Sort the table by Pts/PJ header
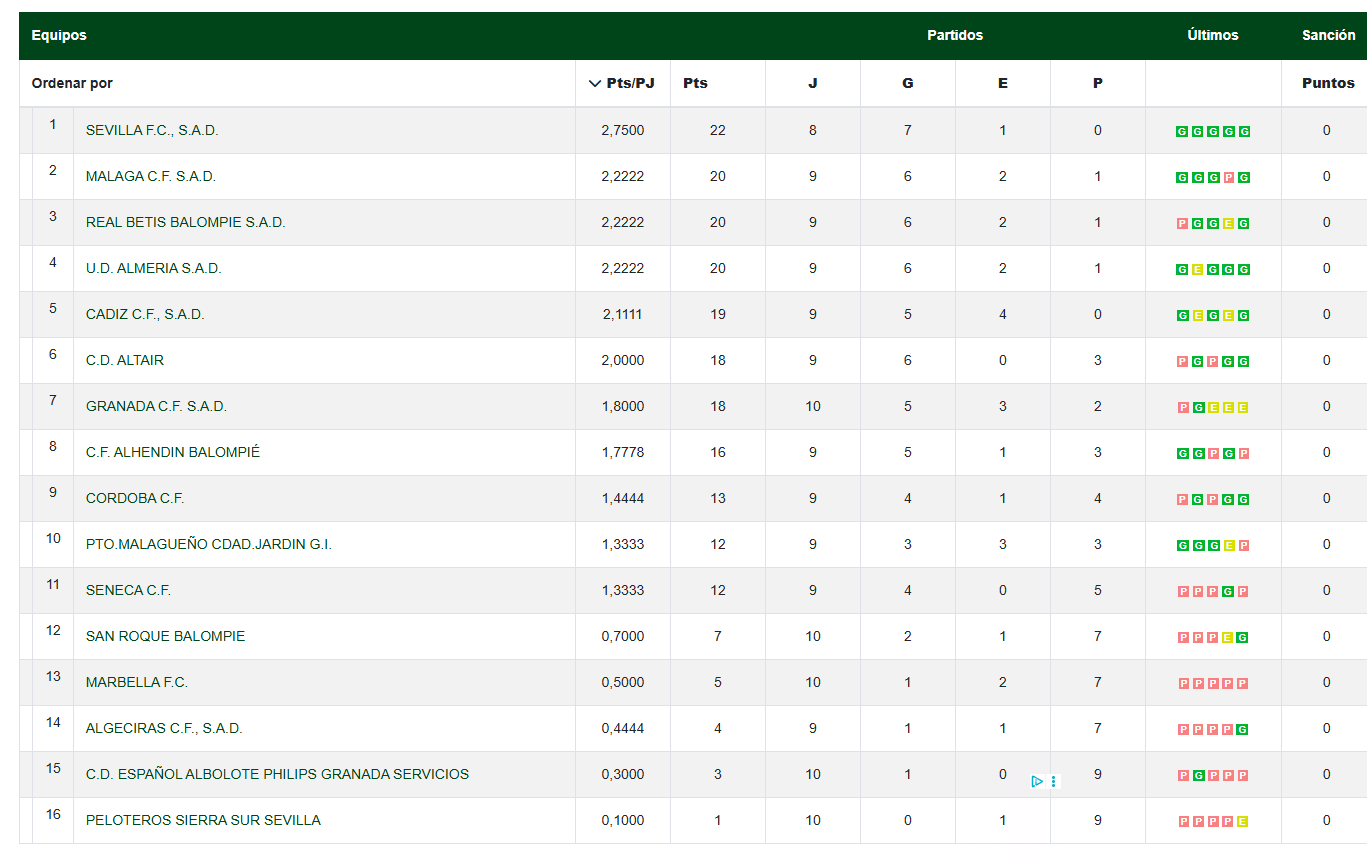This screenshot has height=859, width=1367. click(x=631, y=83)
